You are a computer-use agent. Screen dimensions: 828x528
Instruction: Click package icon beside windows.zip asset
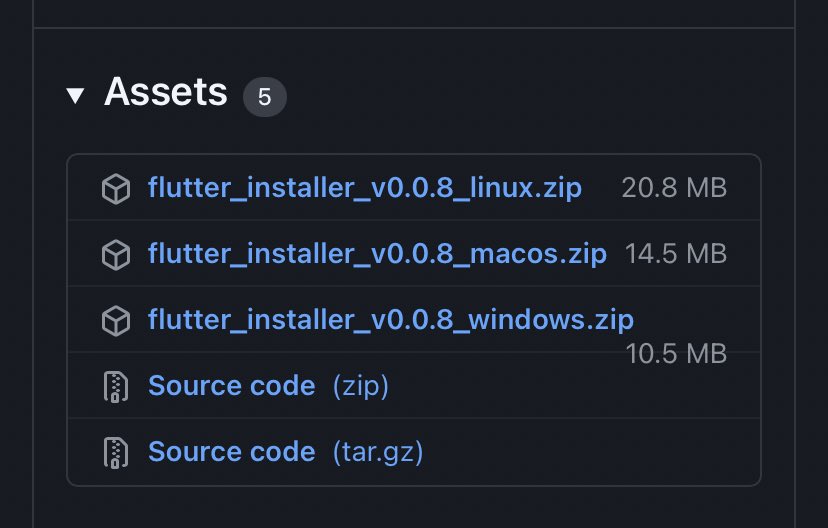tap(116, 320)
